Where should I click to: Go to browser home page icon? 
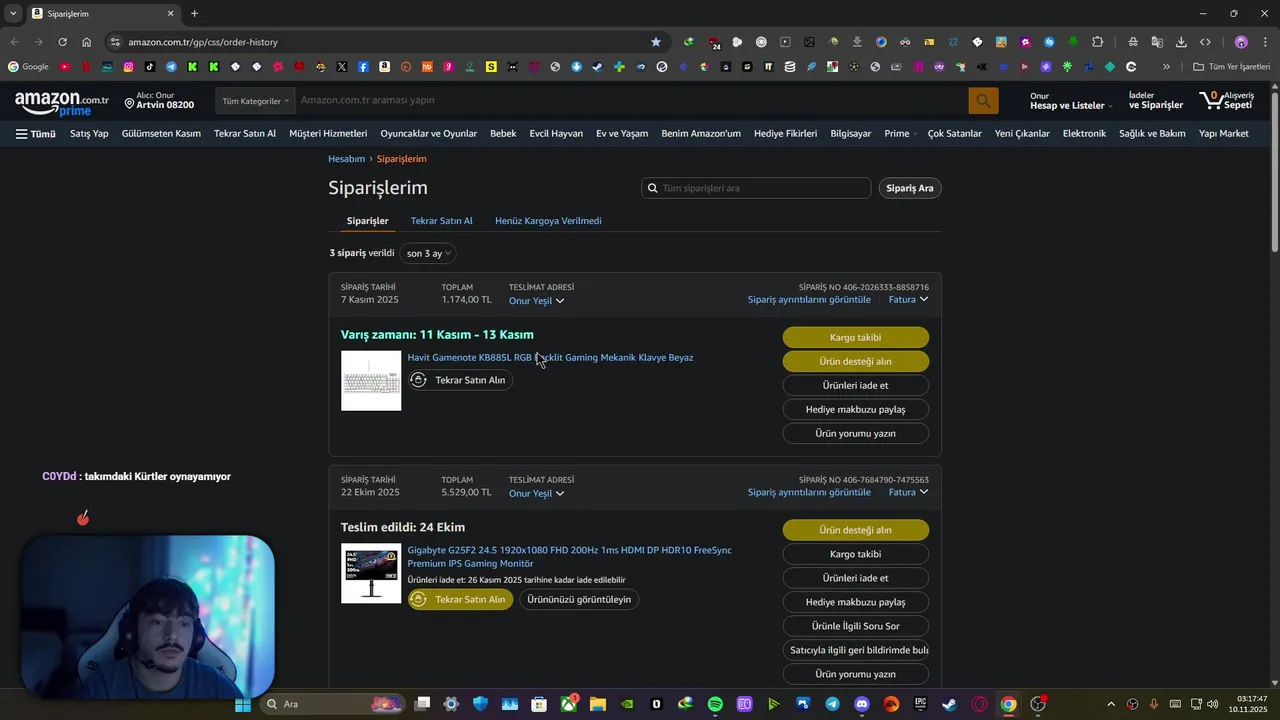(x=86, y=42)
